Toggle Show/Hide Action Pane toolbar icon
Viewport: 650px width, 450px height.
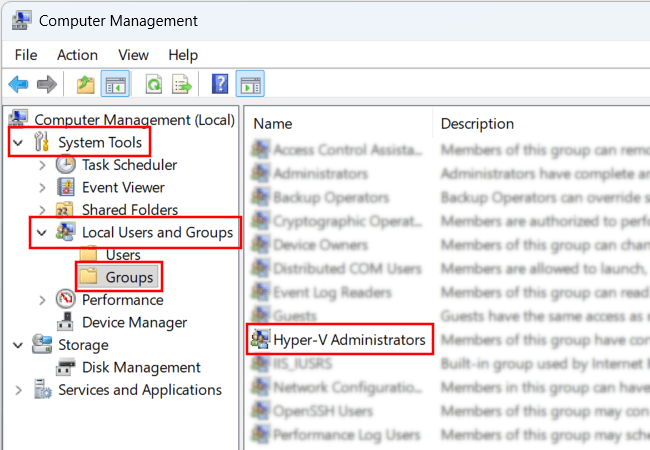250,84
